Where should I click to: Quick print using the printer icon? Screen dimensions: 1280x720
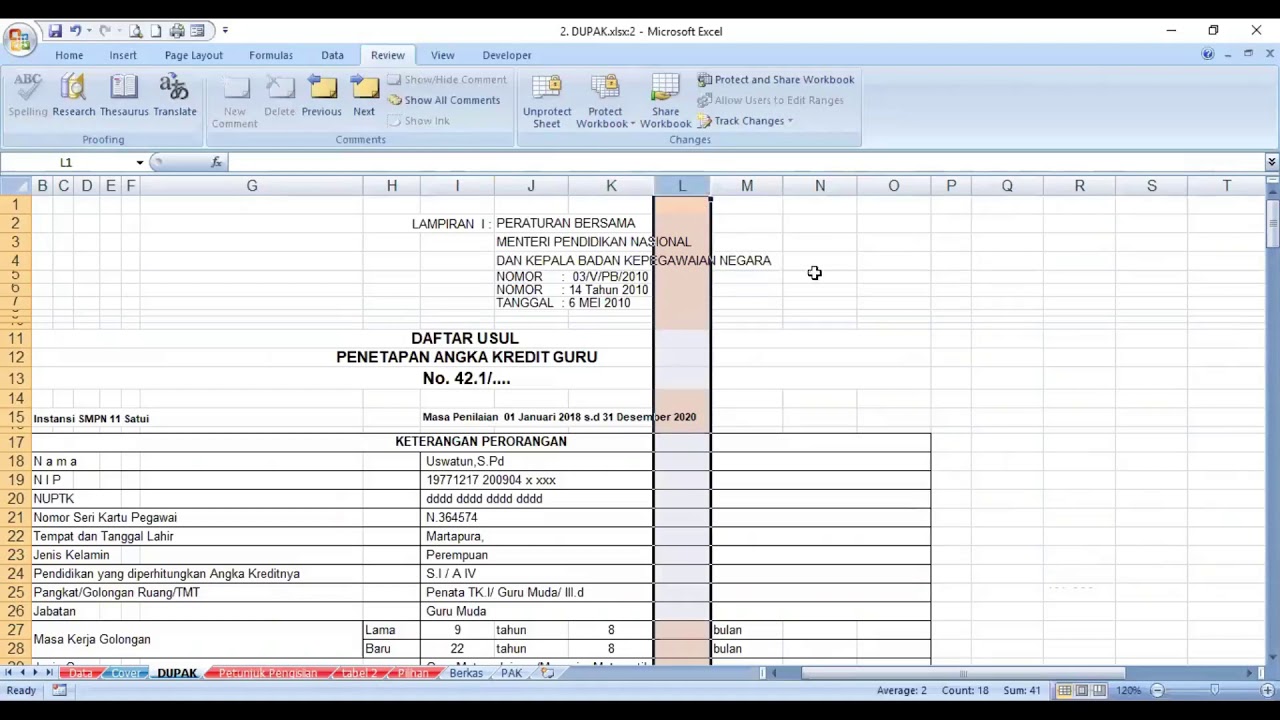(177, 31)
